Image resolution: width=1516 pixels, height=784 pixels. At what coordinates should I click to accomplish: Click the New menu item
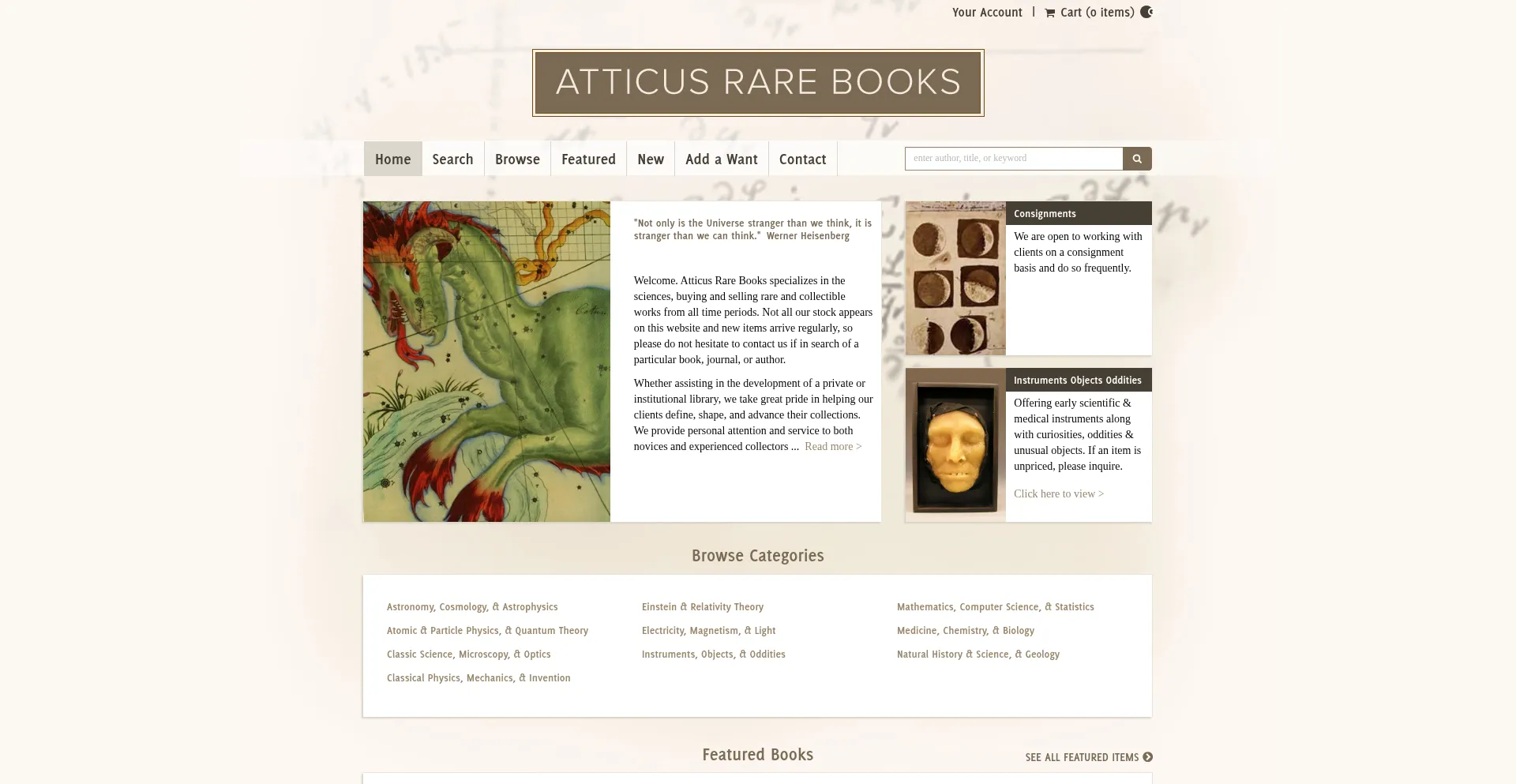[x=651, y=159]
